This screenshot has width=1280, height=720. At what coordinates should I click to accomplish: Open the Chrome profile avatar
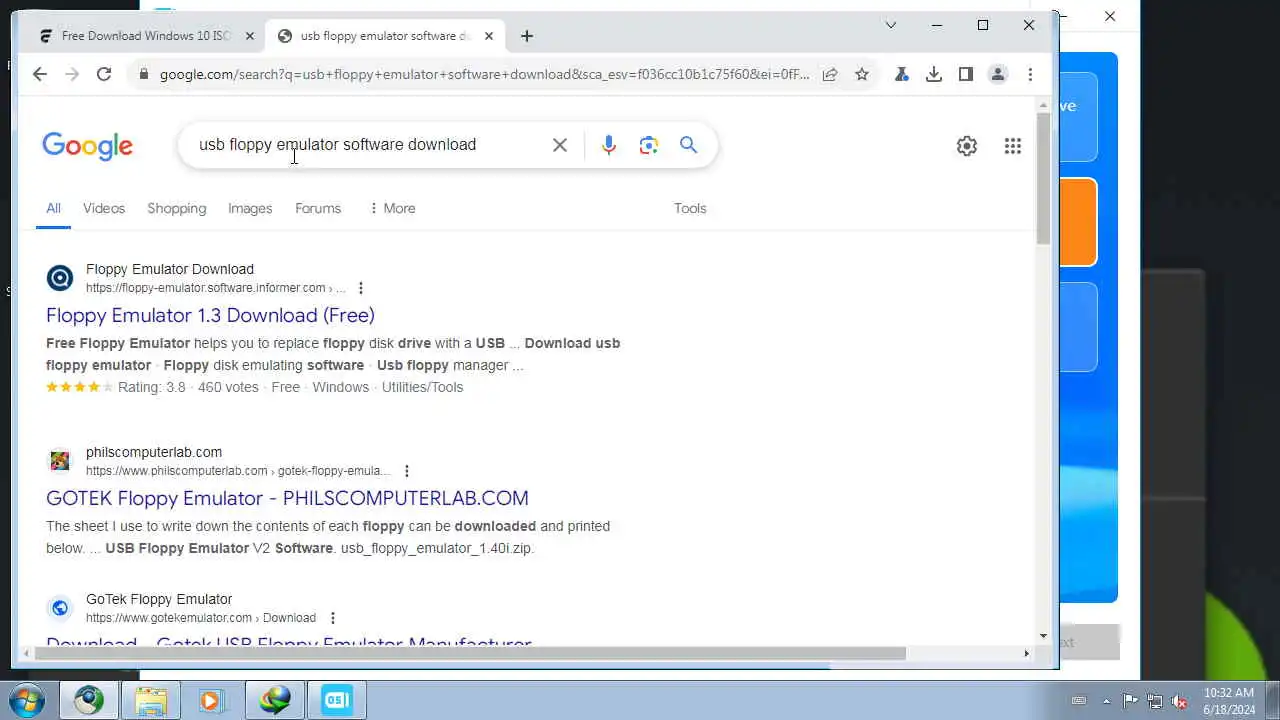point(998,74)
